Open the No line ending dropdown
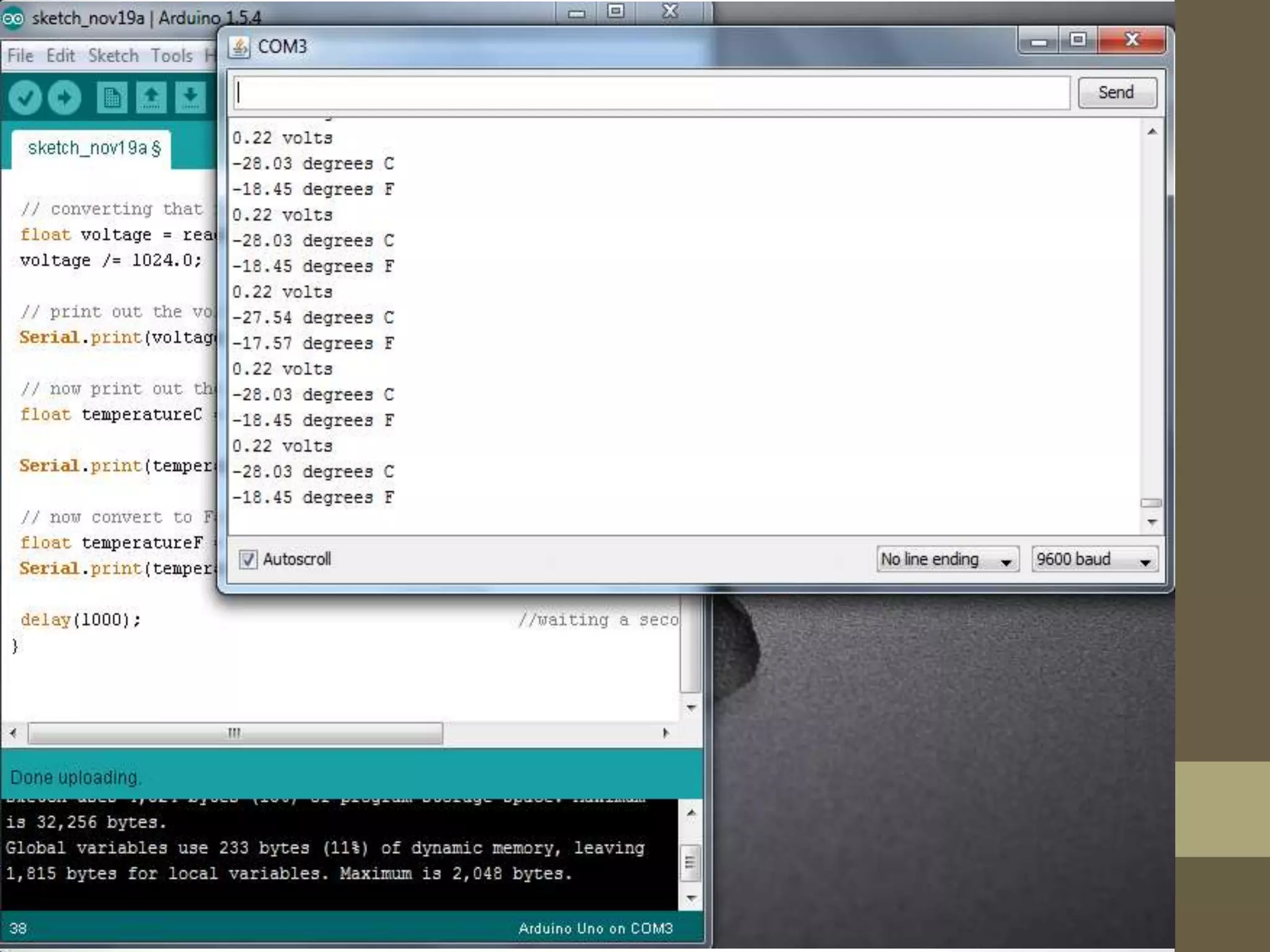This screenshot has height=952, width=1270. (947, 560)
